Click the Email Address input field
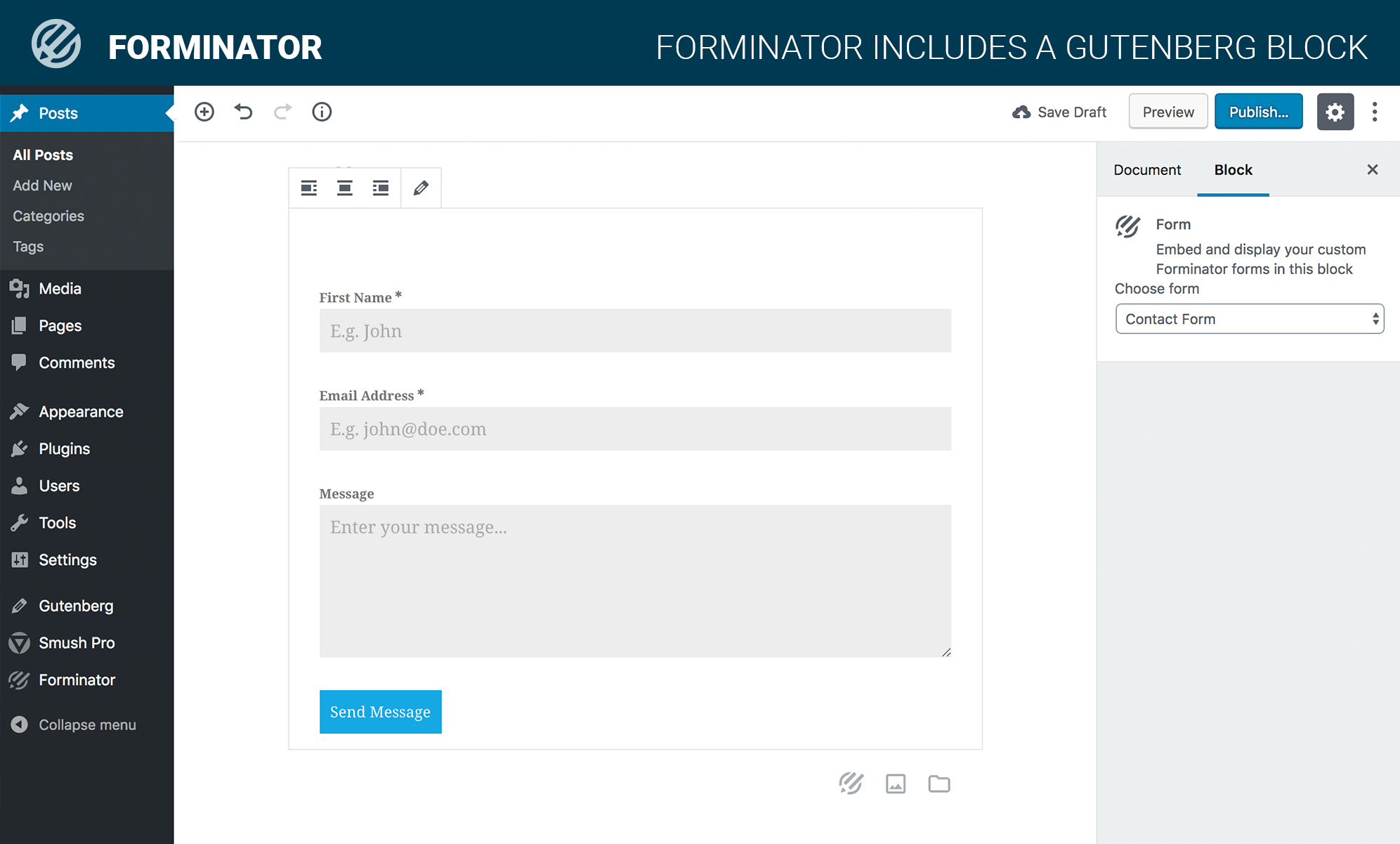Screen dimensions: 1400x844 point(634,428)
